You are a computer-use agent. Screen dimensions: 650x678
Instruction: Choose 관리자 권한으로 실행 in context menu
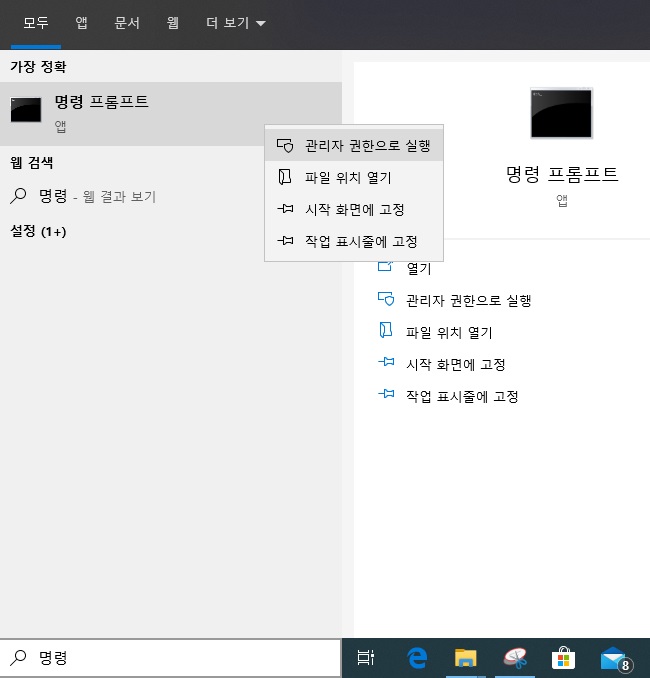(x=354, y=146)
